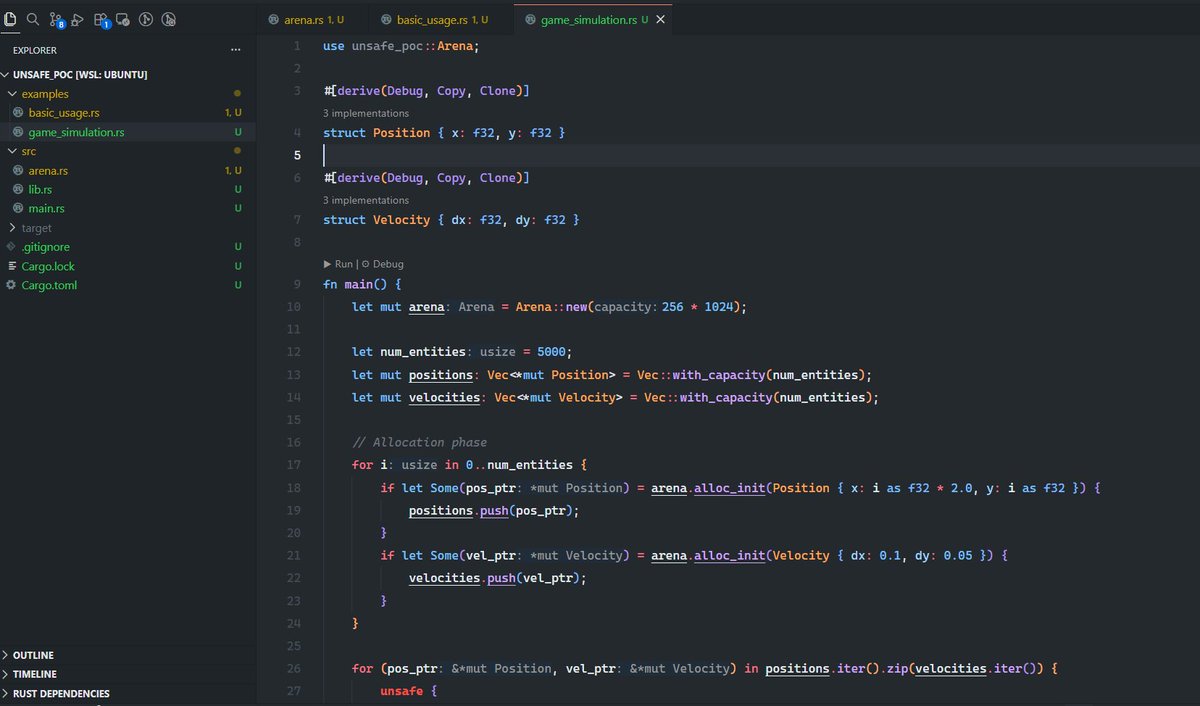Open the Git Graph icon in the activity bar
This screenshot has width=1200, height=706.
(x=145, y=19)
